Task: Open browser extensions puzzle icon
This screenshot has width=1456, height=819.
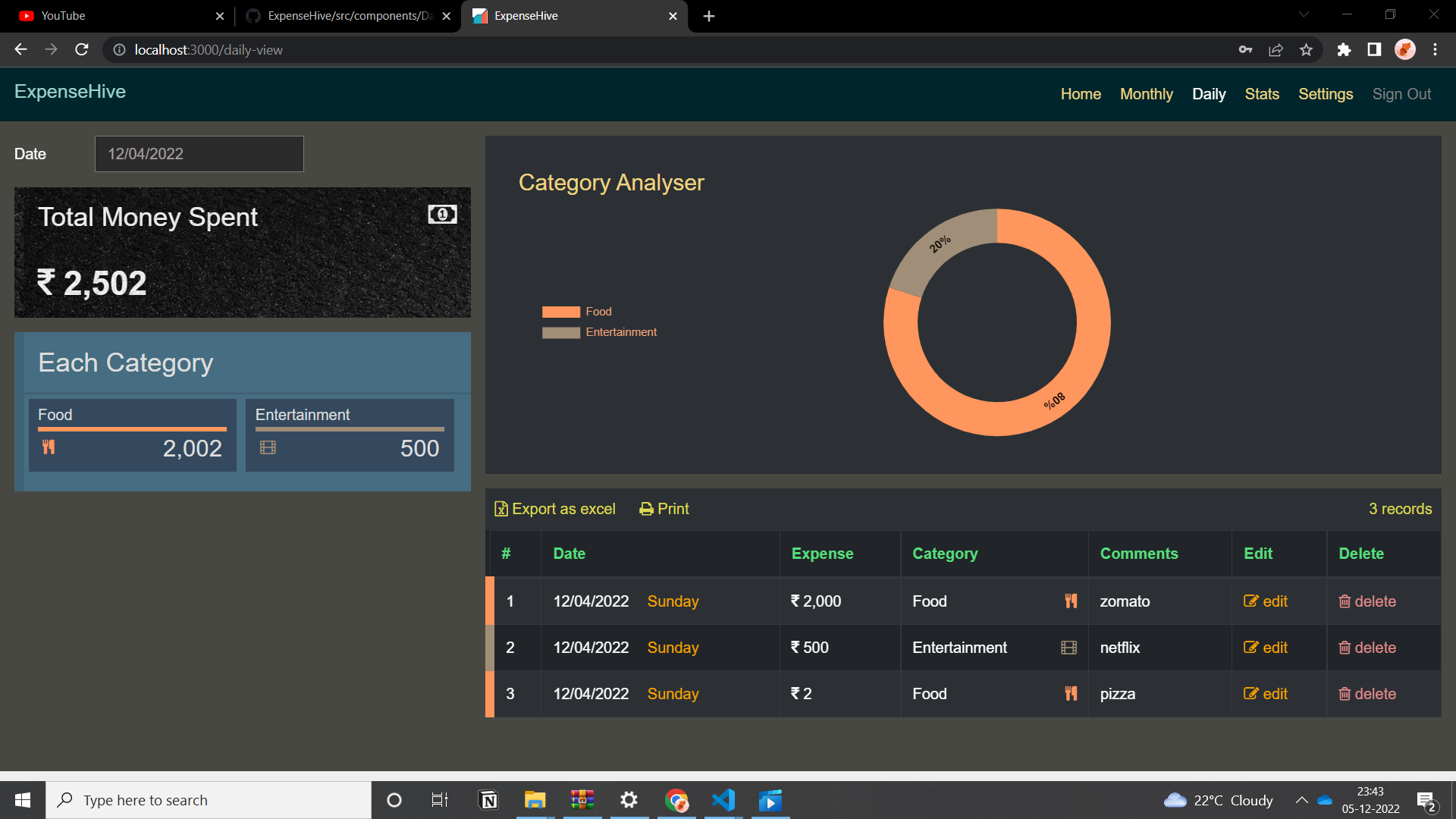Action: (1344, 50)
